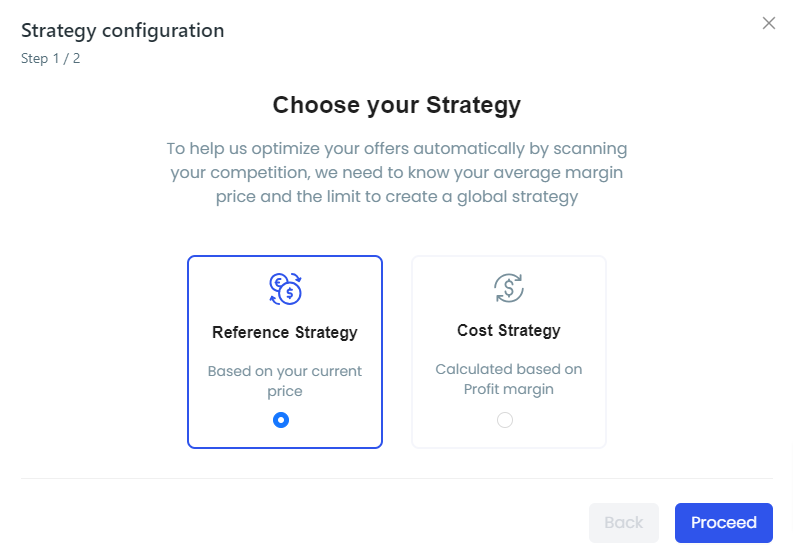Viewport: 793px width, 558px height.
Task: Click the divider line above the buttons
Action: pyautogui.click(x=396, y=478)
